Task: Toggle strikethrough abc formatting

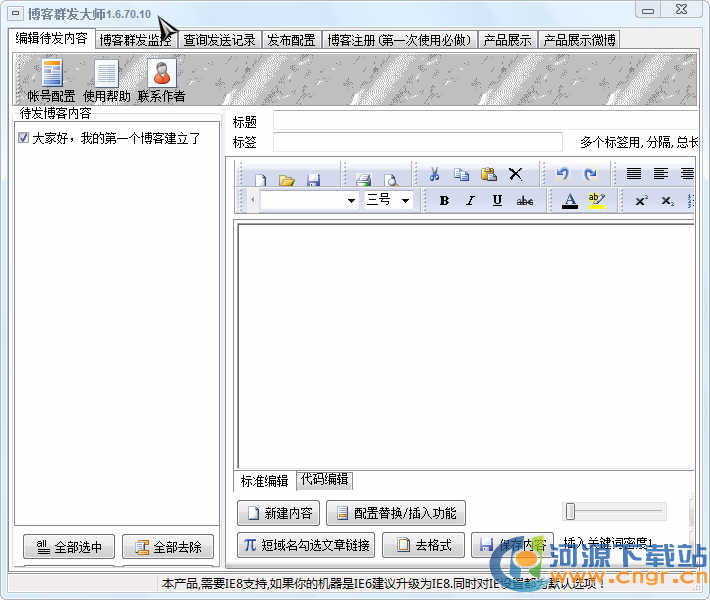Action: coord(524,201)
